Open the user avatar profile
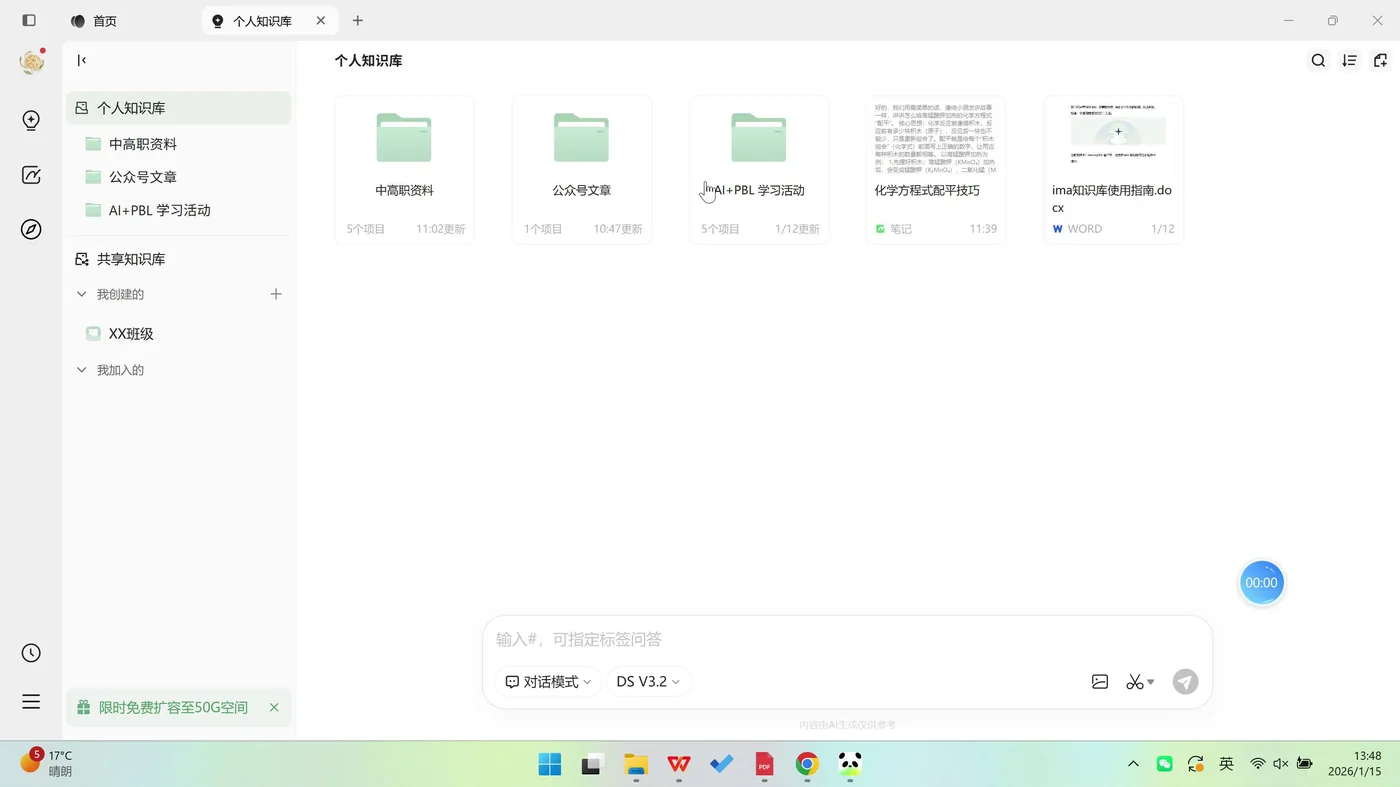 (x=32, y=62)
